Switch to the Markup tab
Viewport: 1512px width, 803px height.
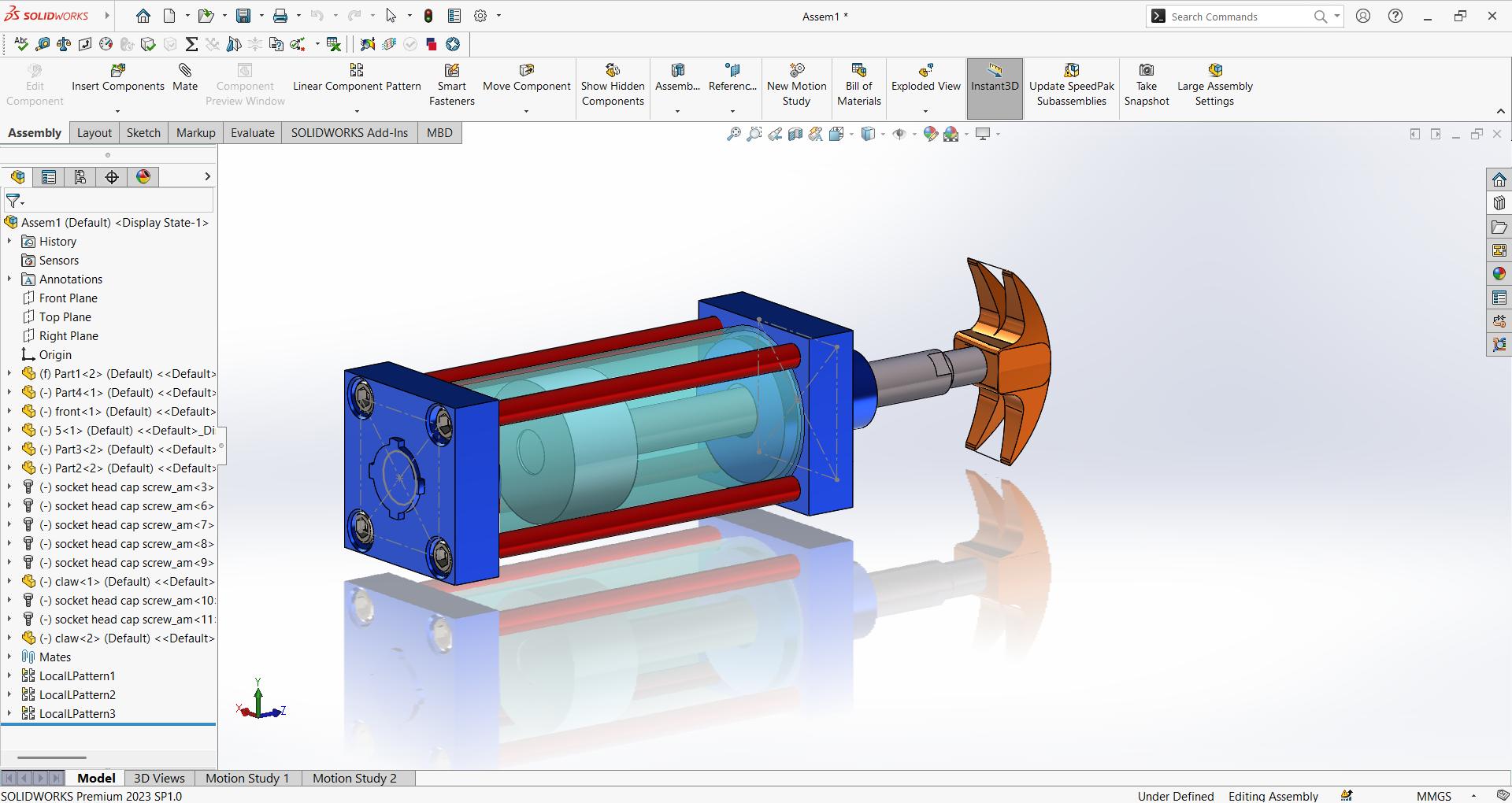[195, 133]
